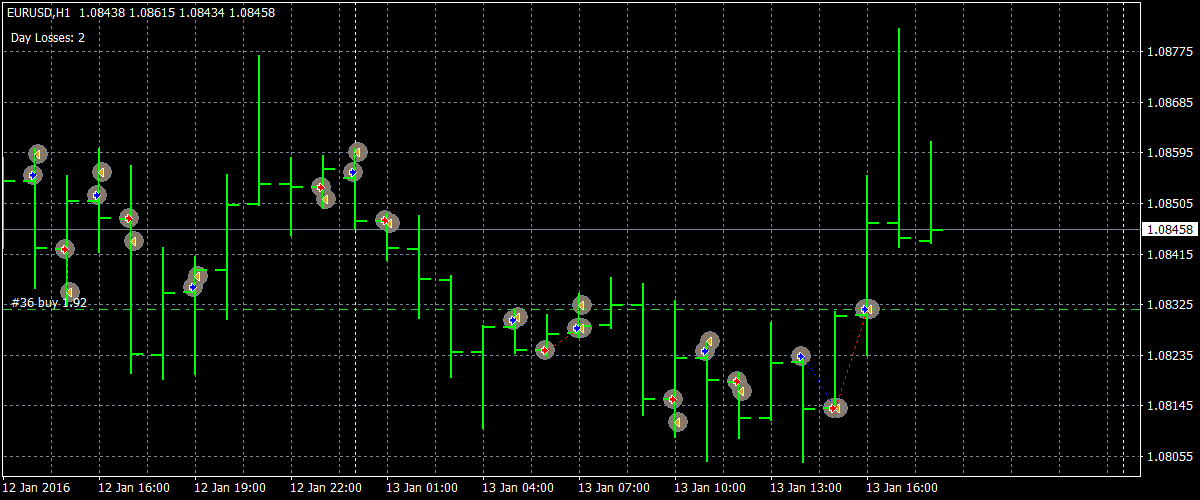
Task: Click the '13 Jan 07:00' time label
Action: click(x=613, y=488)
